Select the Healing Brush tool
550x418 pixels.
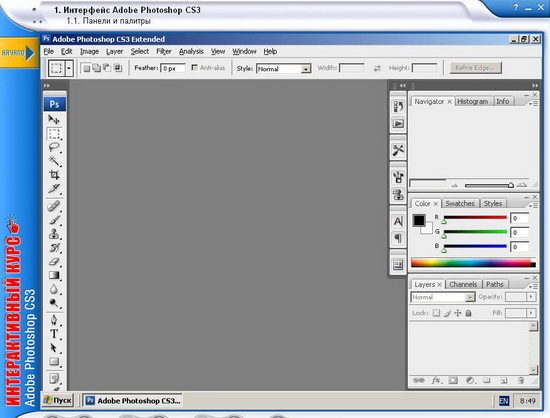pyautogui.click(x=54, y=206)
